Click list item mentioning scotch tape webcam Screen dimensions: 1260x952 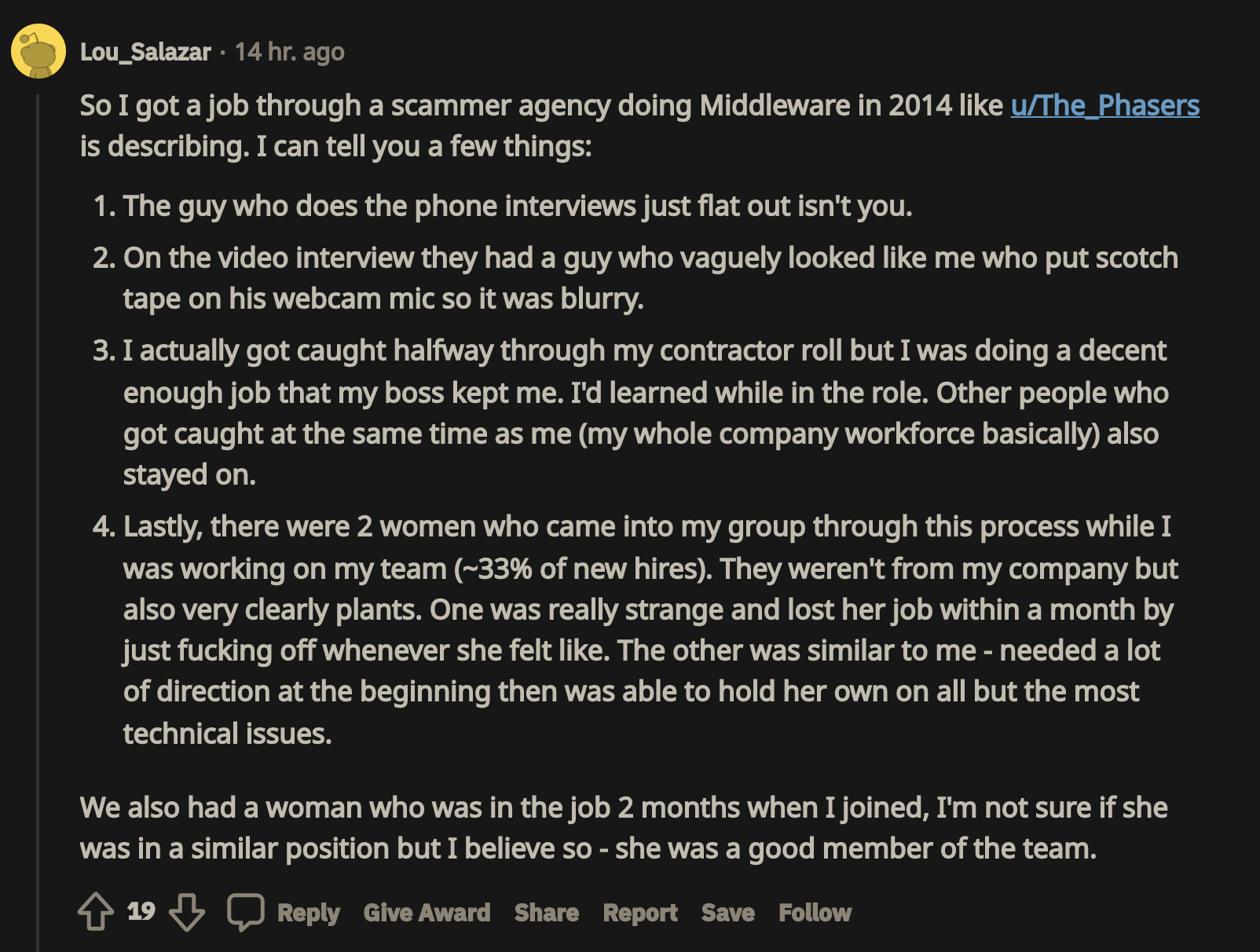click(x=635, y=278)
